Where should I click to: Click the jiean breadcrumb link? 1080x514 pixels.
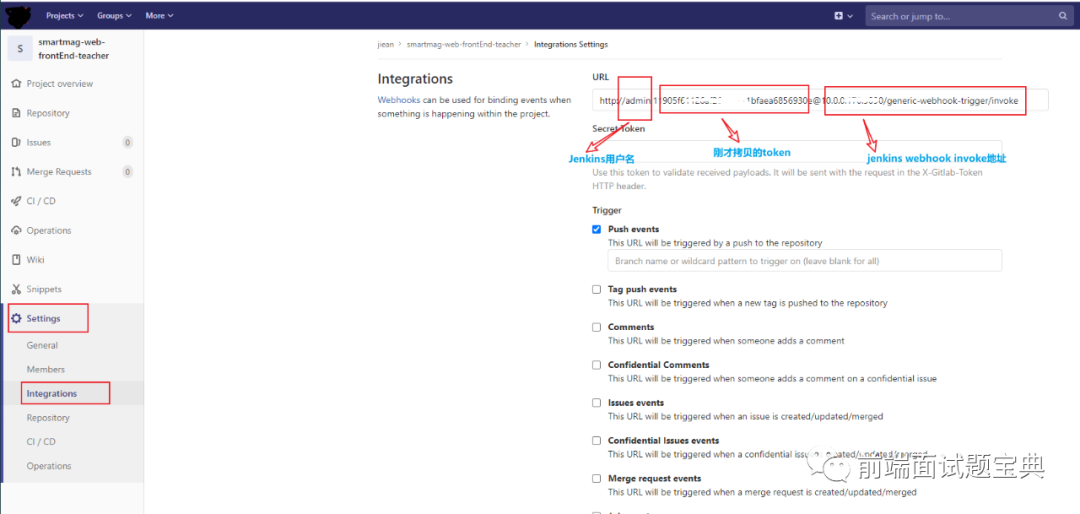click(386, 44)
